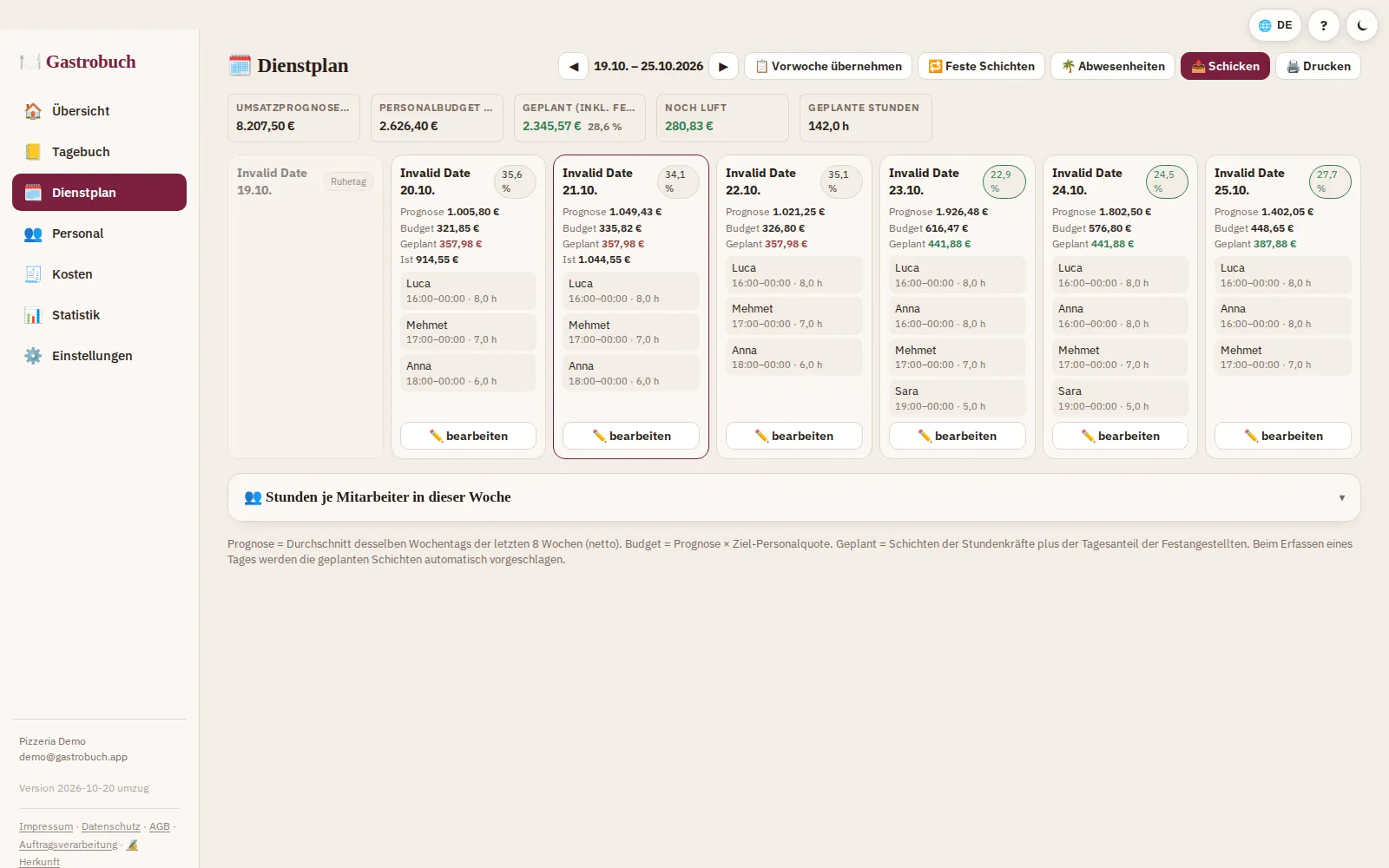The width and height of the screenshot is (1389, 868).
Task: Click Anna's 18:00 shift on 20.10.
Action: point(468,373)
